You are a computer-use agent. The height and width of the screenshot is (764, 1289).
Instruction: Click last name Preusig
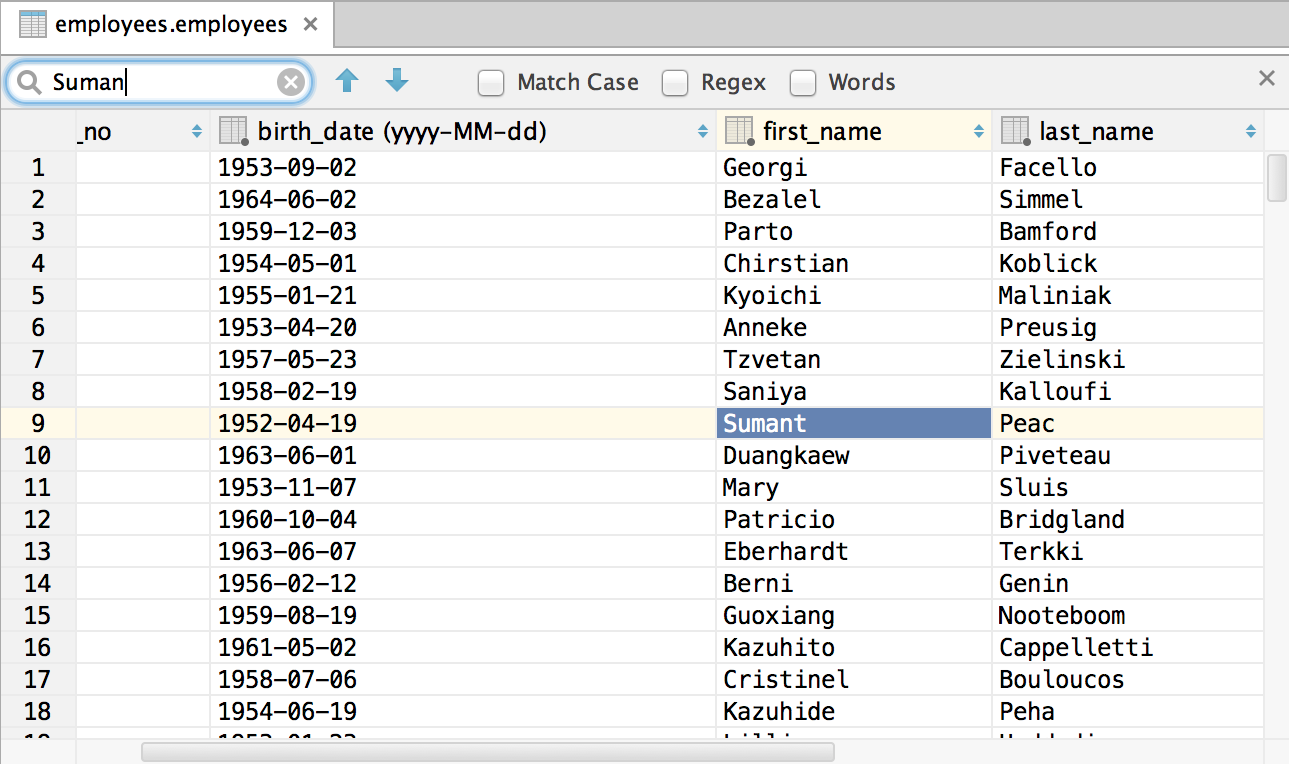coord(1048,327)
